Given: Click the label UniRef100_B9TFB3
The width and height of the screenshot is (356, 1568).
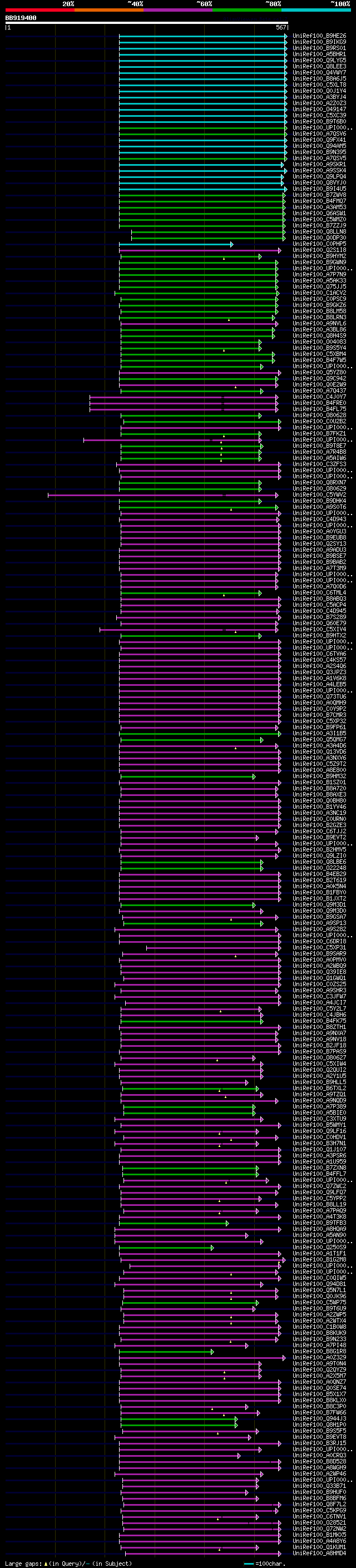Looking at the screenshot, I should pos(319,1223).
